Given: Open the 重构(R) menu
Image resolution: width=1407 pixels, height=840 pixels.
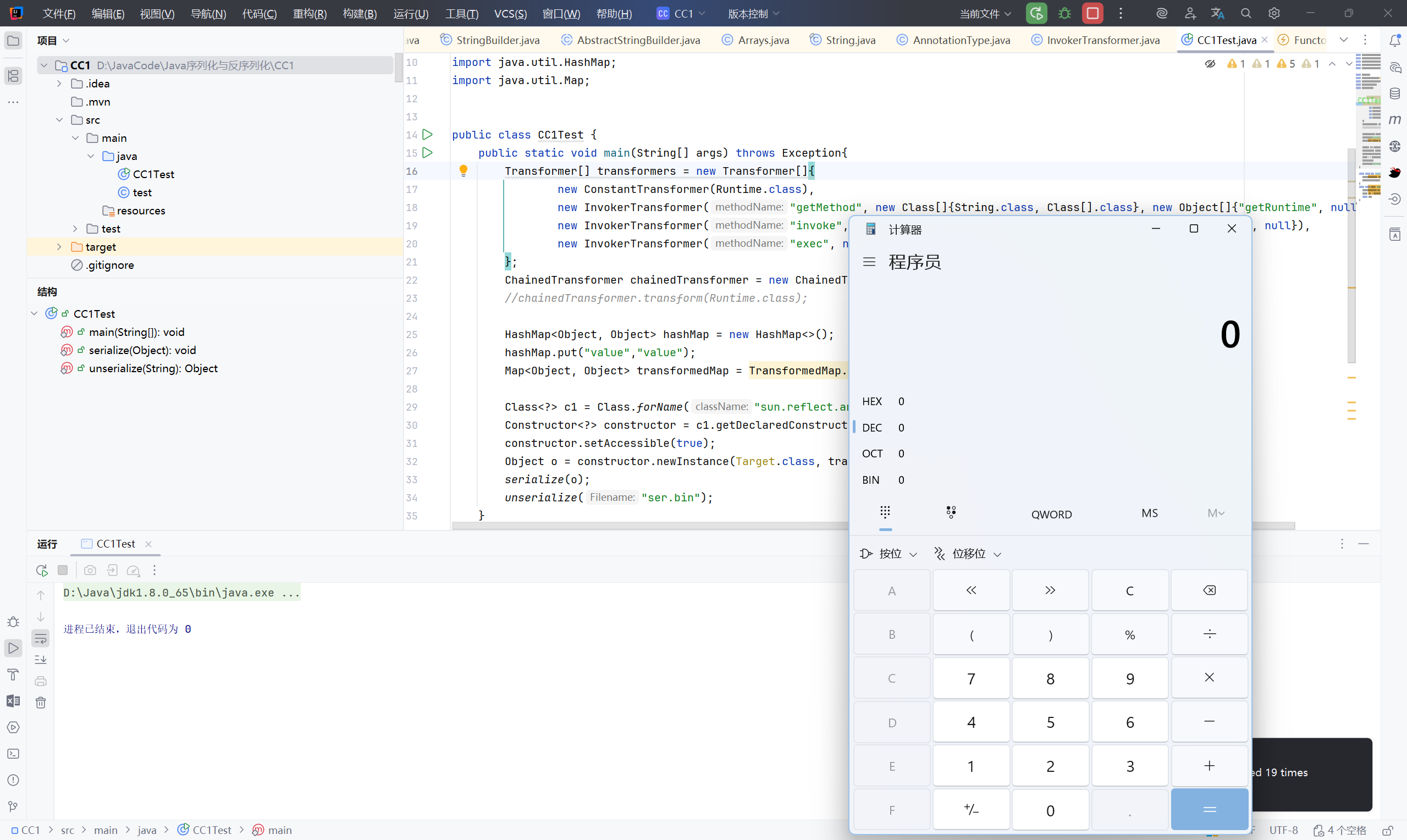Looking at the screenshot, I should click(x=310, y=14).
